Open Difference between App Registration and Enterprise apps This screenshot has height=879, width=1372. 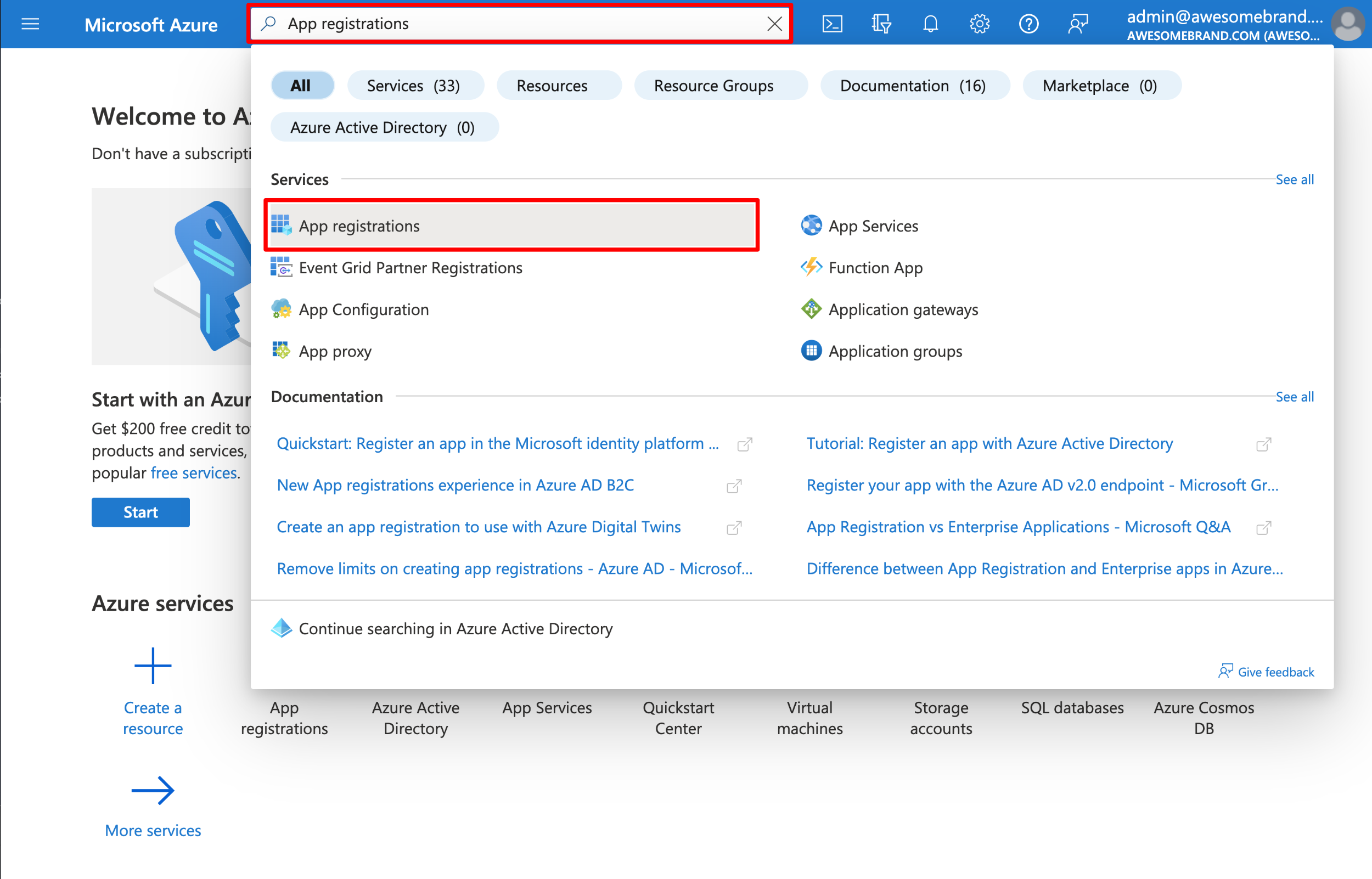point(1044,568)
